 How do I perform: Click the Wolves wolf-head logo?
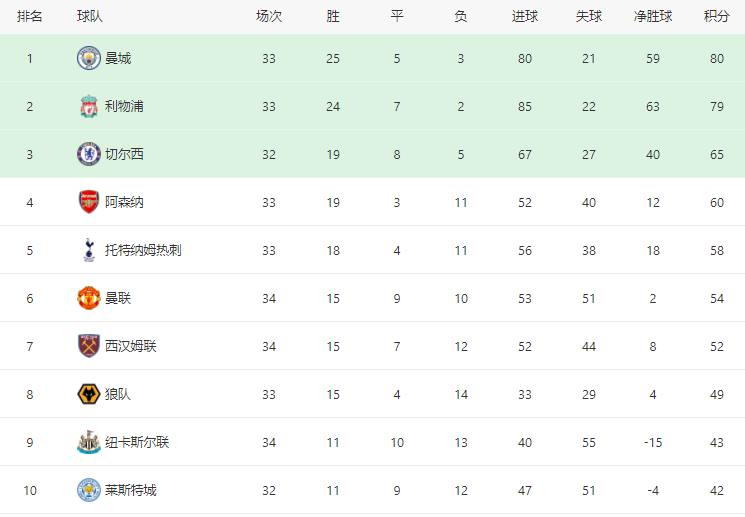coord(89,394)
